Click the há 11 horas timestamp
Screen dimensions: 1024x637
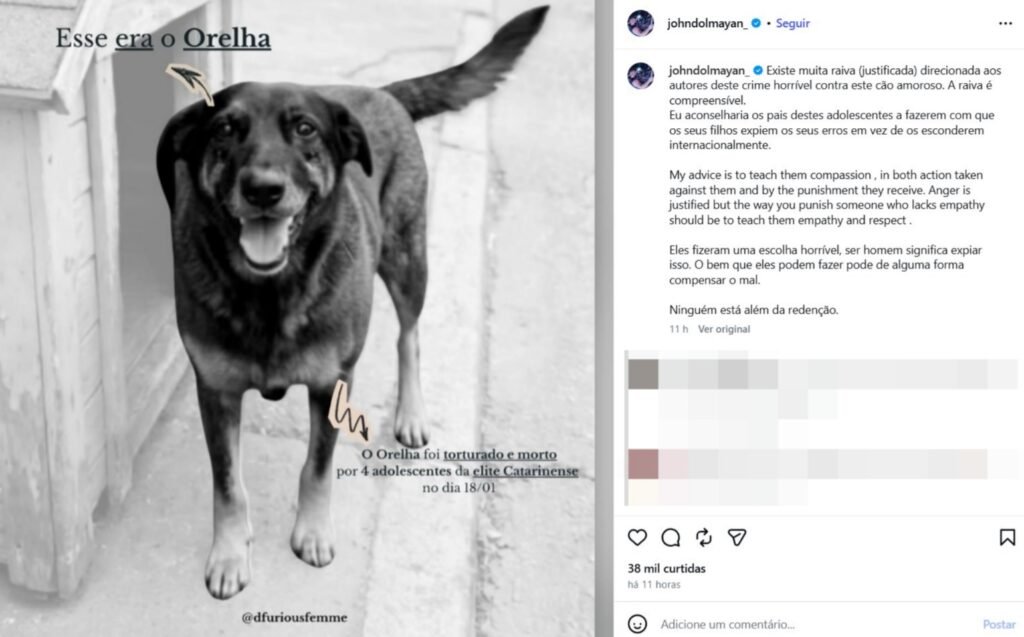point(654,584)
